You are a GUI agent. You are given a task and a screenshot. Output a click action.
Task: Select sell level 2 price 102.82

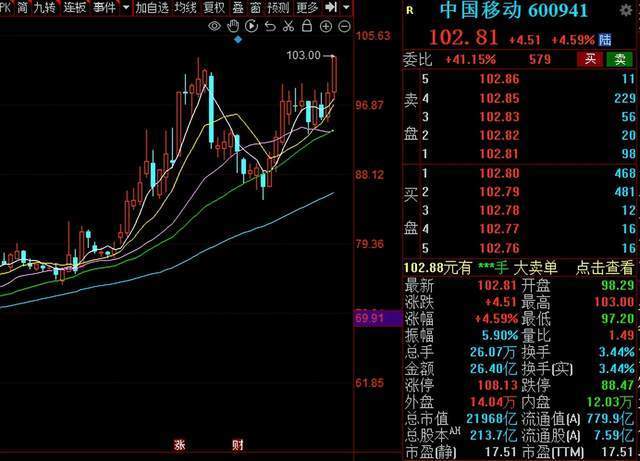(x=499, y=135)
